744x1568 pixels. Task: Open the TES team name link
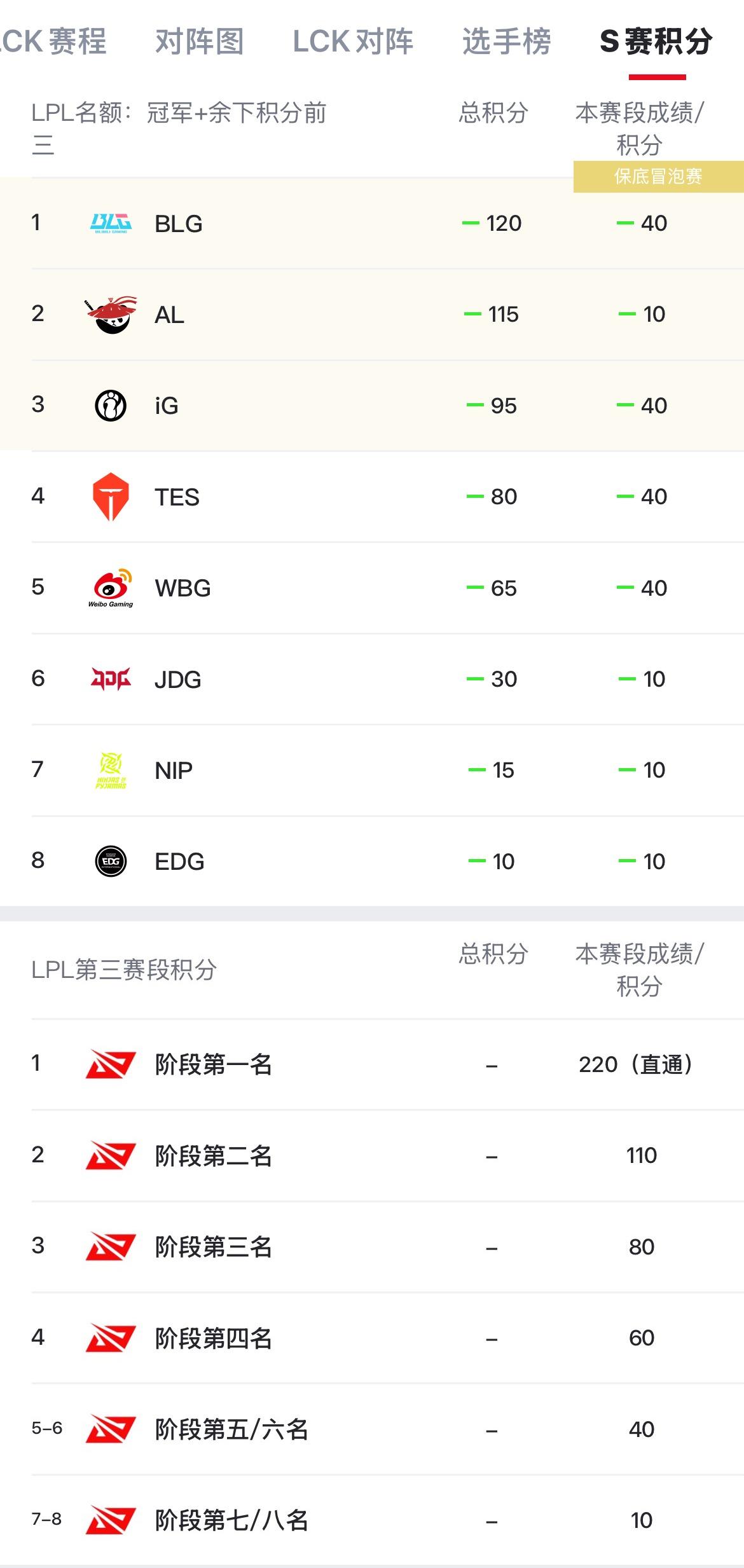[x=177, y=497]
